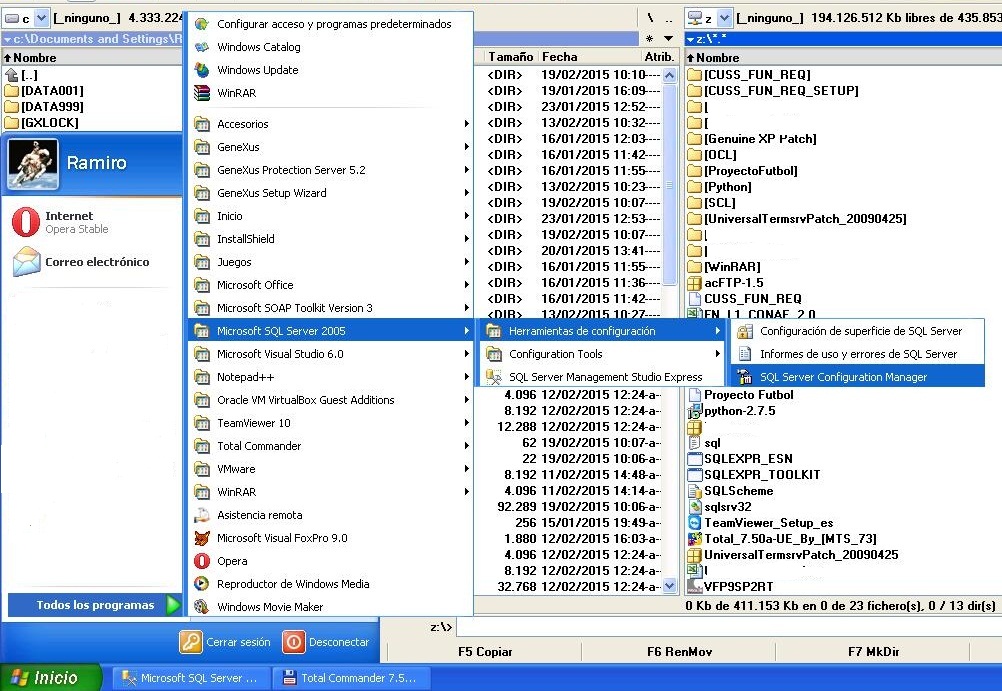The image size is (1002, 691).
Task: Open Microsoft Visual Studio 6.0 group
Action: (x=330, y=354)
